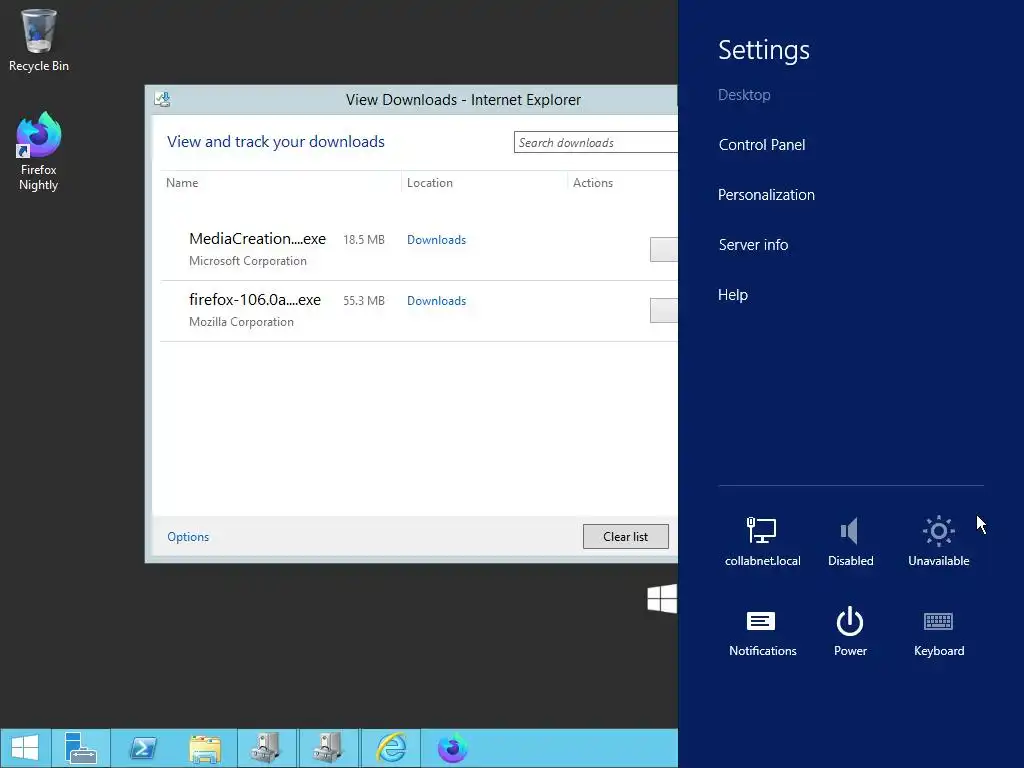
Task: Open PowerShell from taskbar
Action: coord(143,748)
